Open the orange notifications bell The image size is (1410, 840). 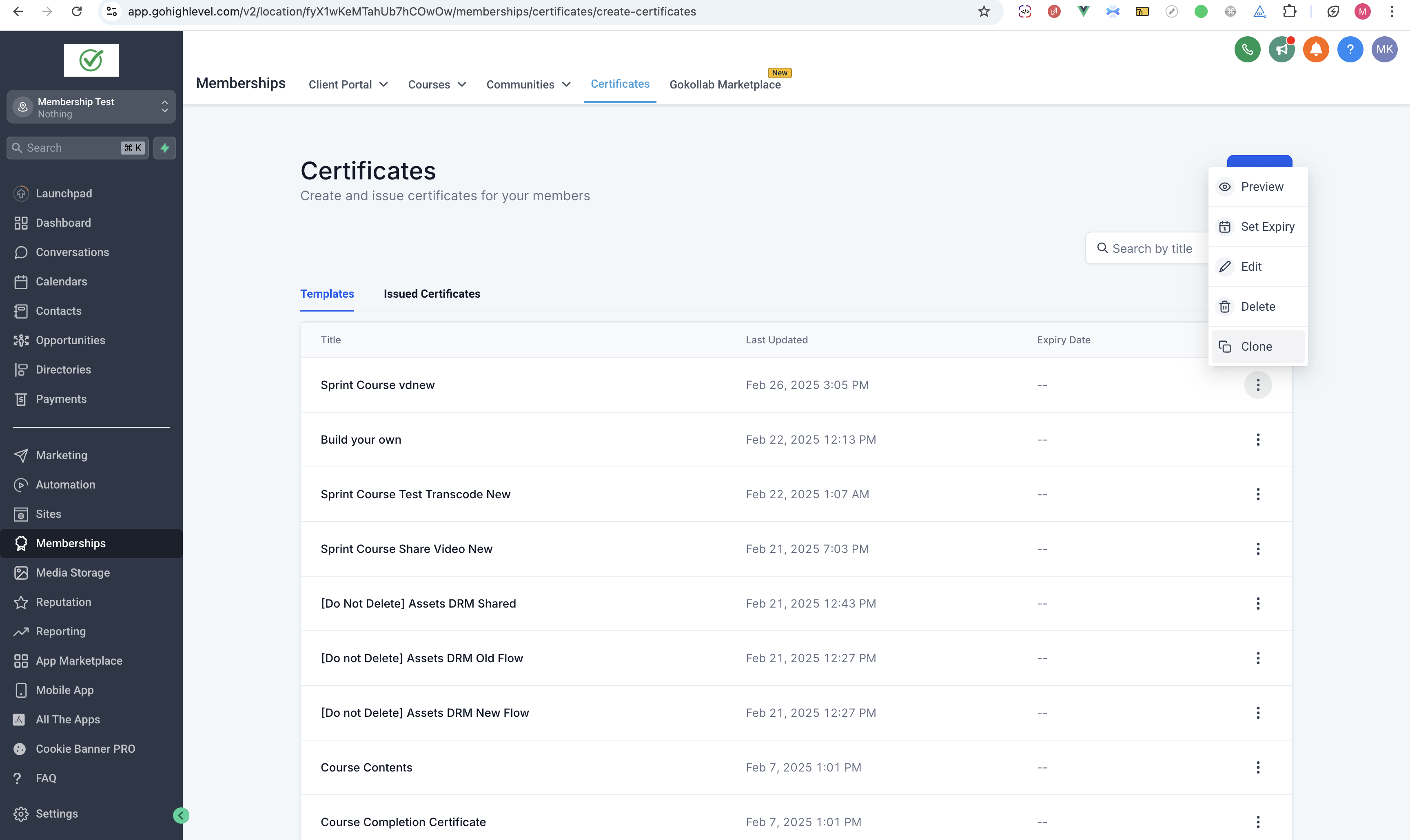(x=1315, y=49)
